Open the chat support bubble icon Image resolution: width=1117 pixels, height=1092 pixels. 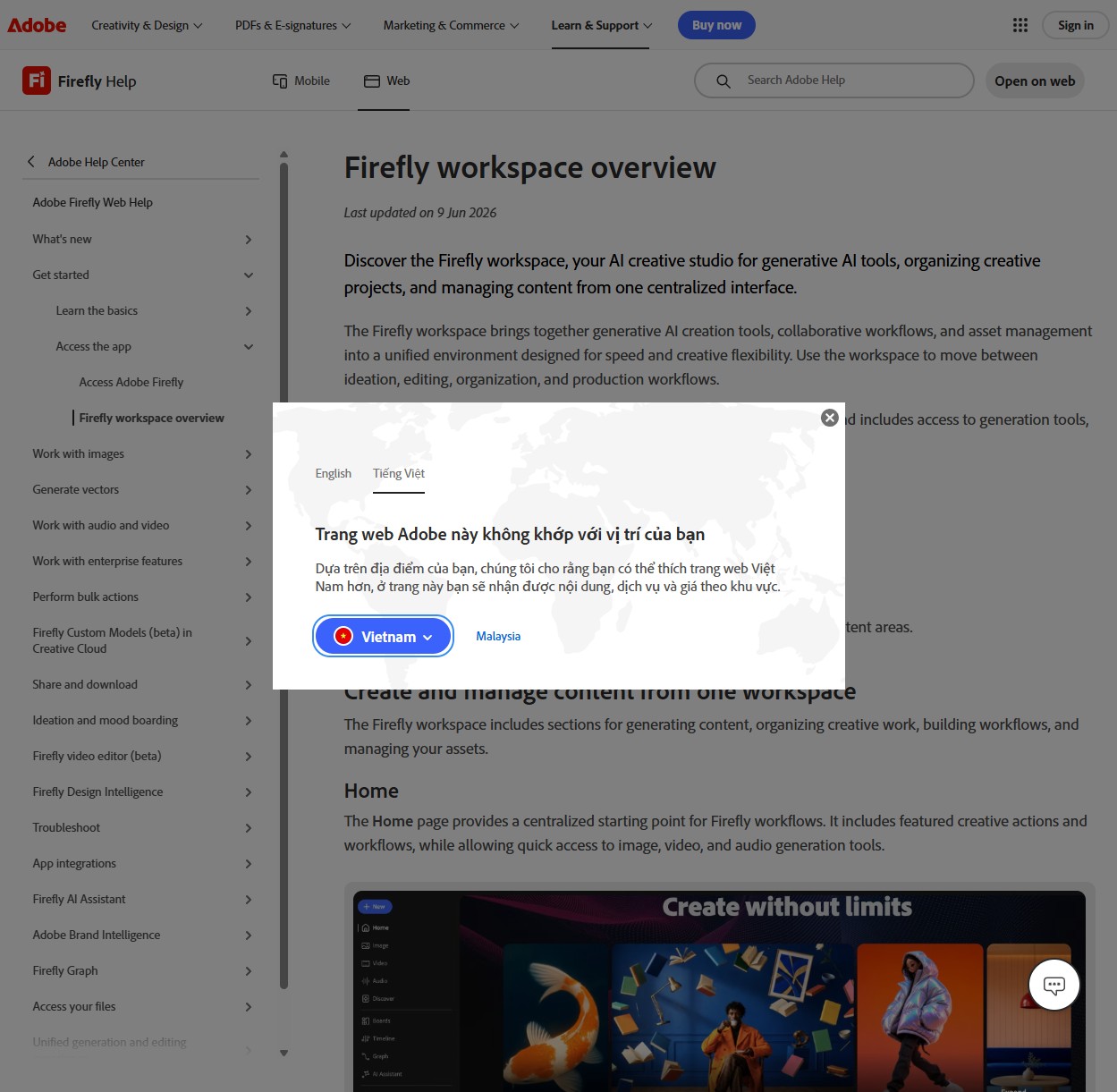pyautogui.click(x=1054, y=985)
